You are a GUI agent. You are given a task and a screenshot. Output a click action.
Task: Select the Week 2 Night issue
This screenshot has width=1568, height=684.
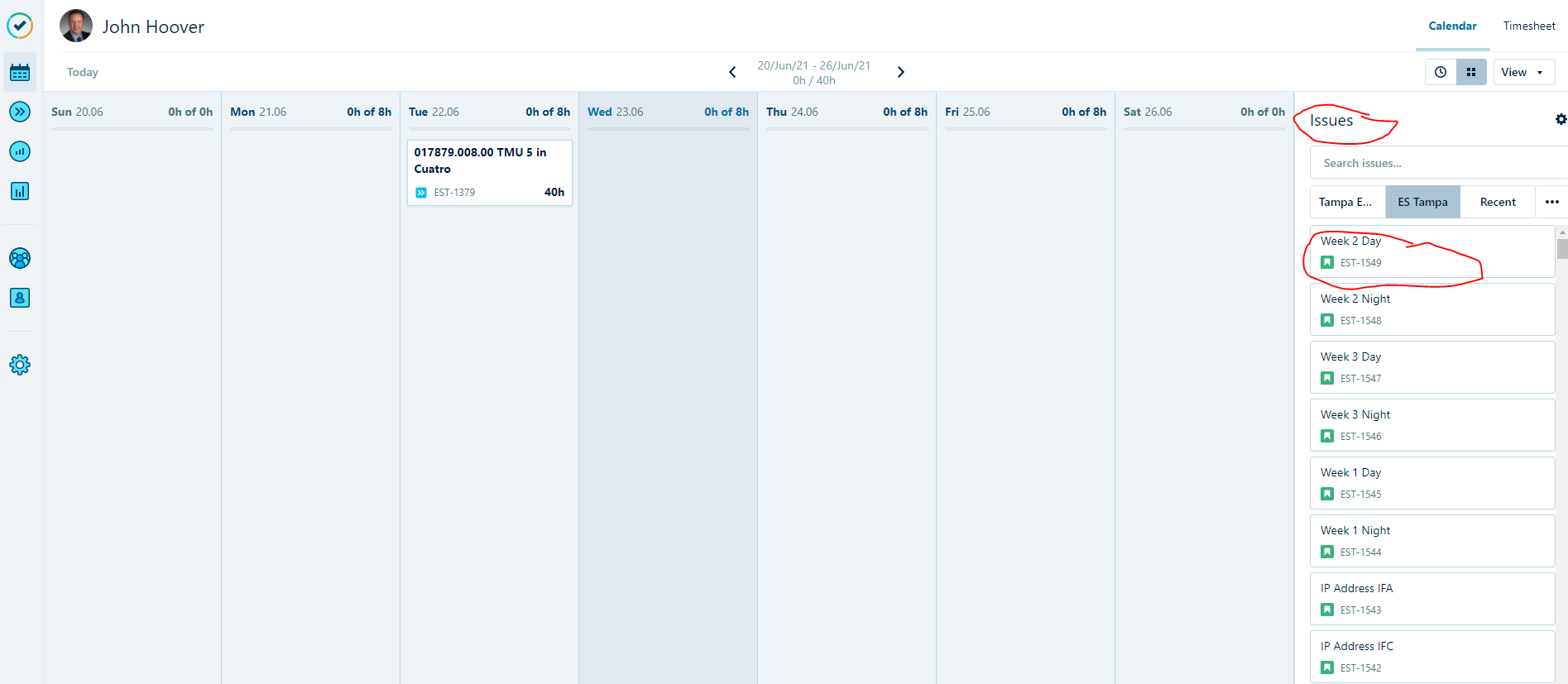pyautogui.click(x=1432, y=309)
